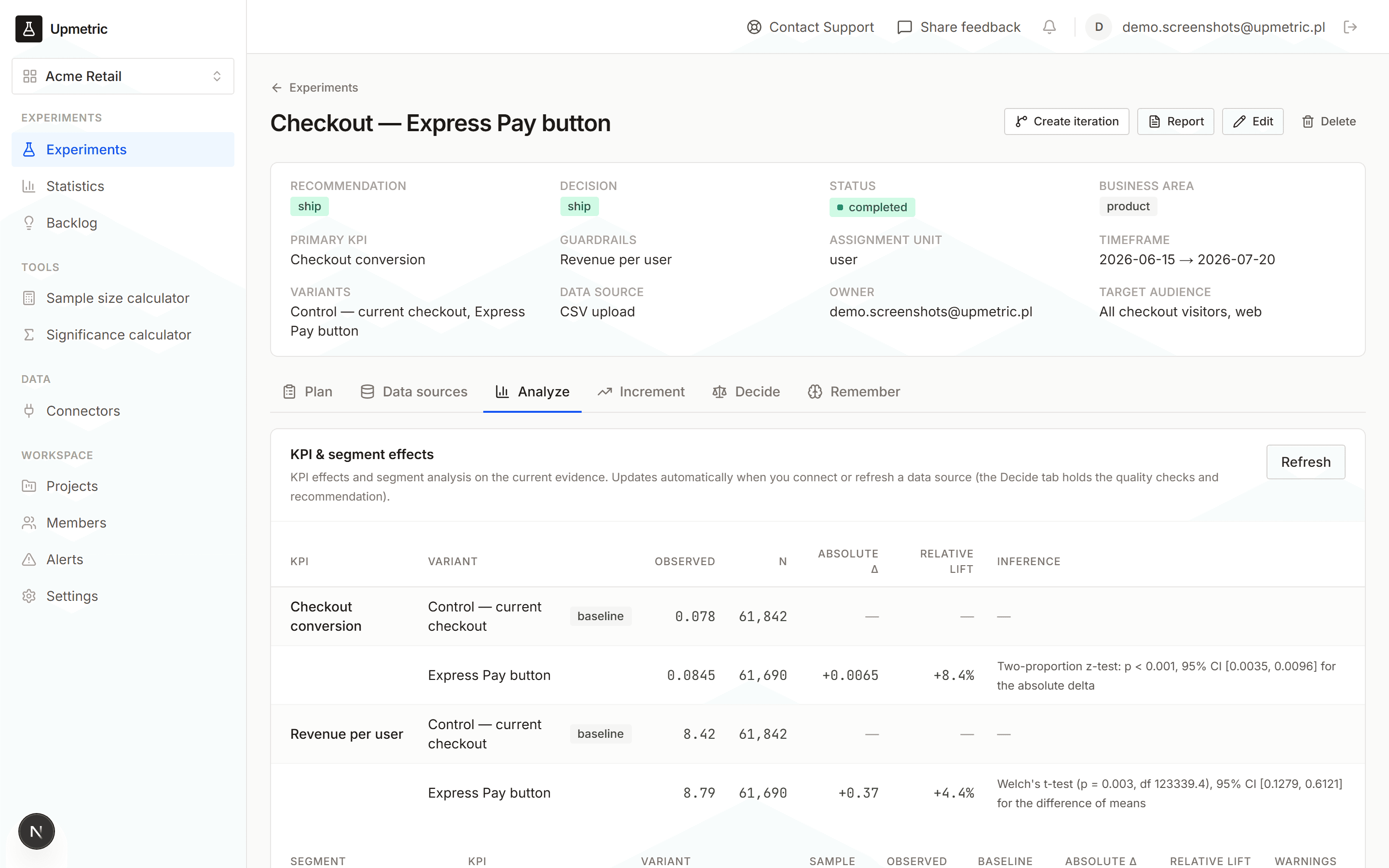
Task: Open the Decide tab
Action: point(746,392)
